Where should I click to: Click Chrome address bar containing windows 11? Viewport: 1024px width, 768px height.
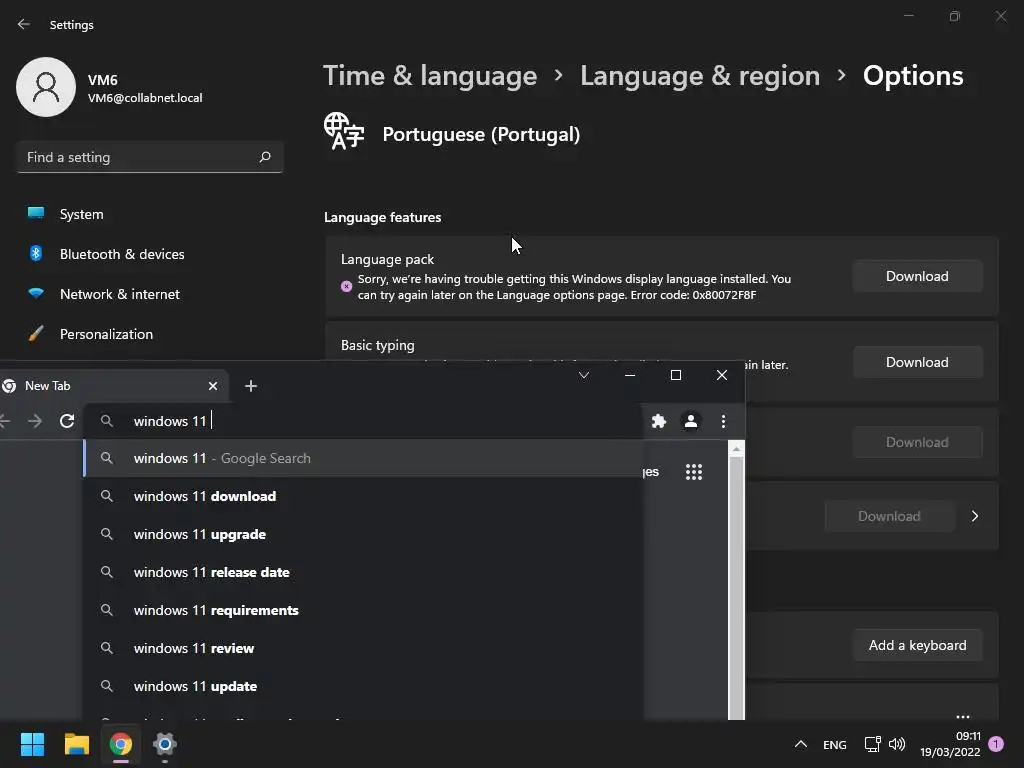tap(363, 421)
